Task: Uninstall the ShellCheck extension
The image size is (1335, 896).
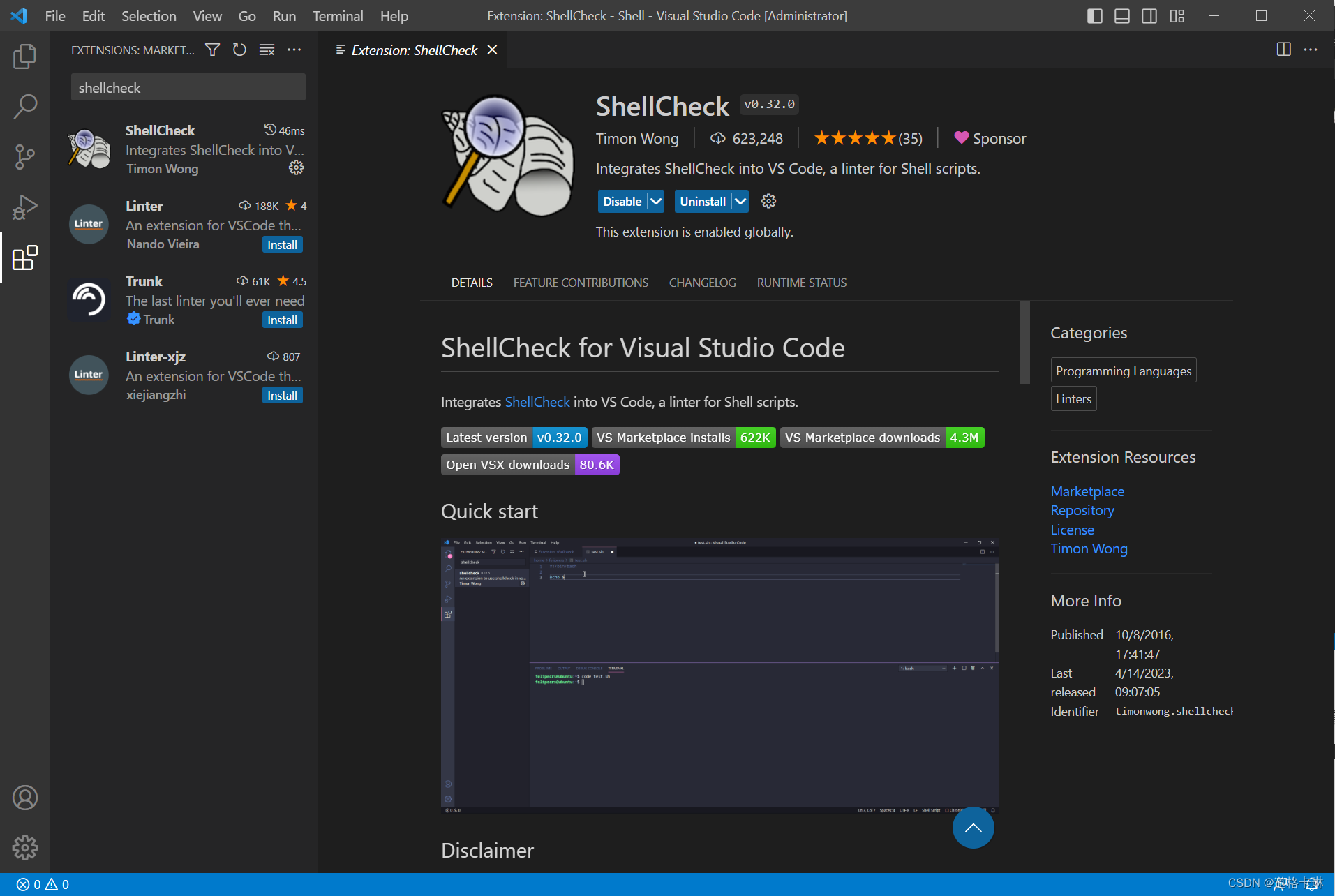Action: 703,202
